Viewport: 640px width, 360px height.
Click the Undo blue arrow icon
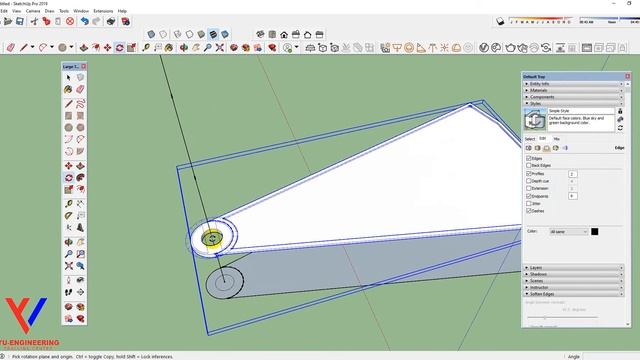tap(84, 21)
